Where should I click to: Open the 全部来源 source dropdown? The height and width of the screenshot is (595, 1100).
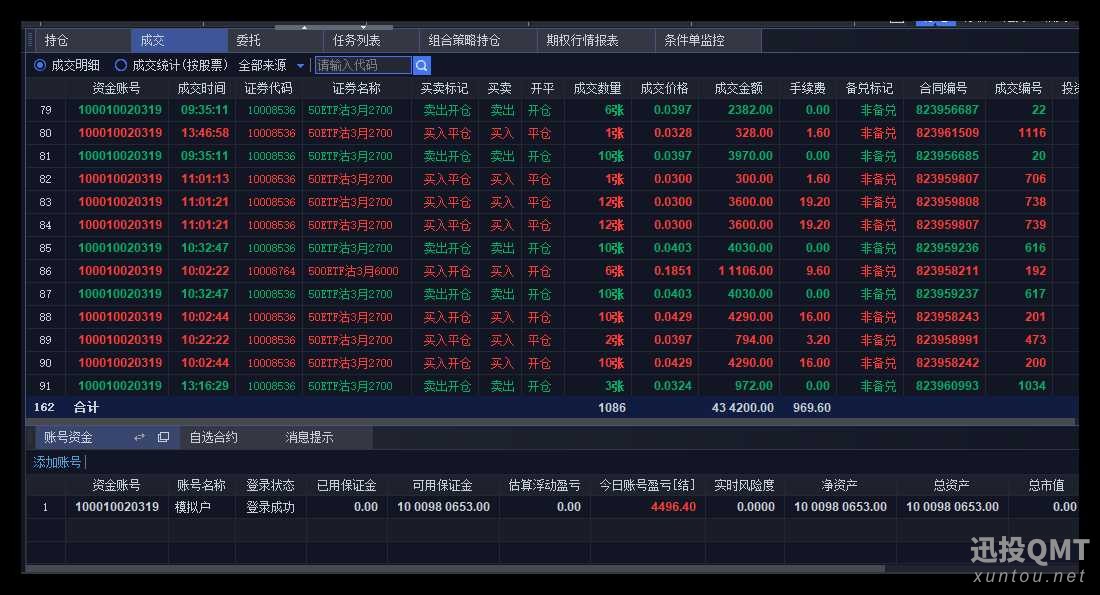[x=271, y=65]
